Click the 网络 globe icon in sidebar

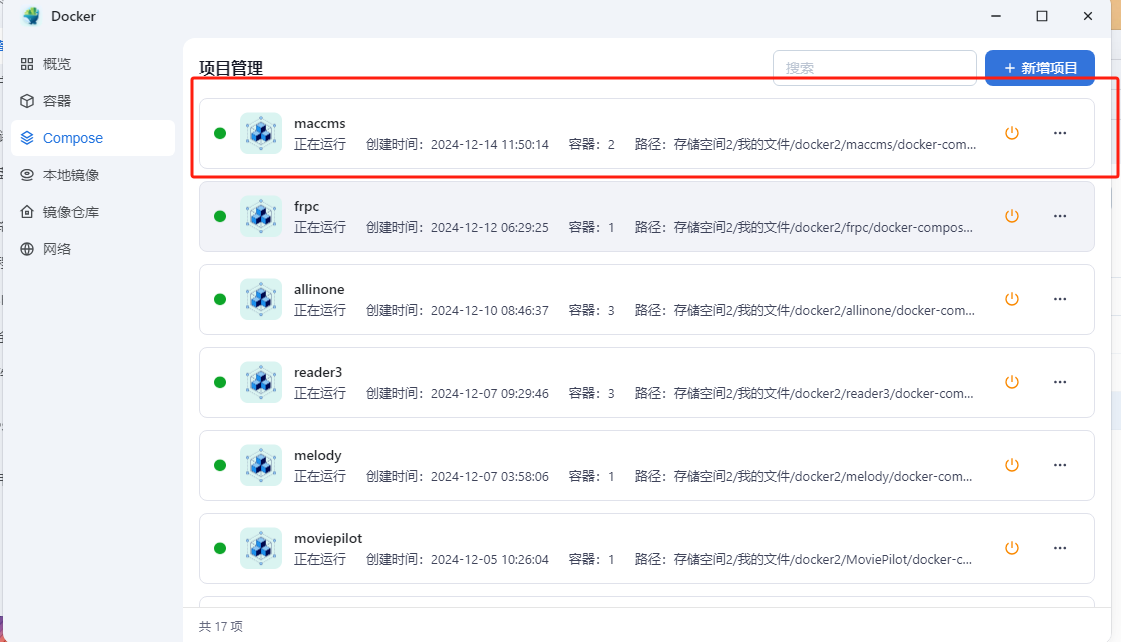click(27, 249)
